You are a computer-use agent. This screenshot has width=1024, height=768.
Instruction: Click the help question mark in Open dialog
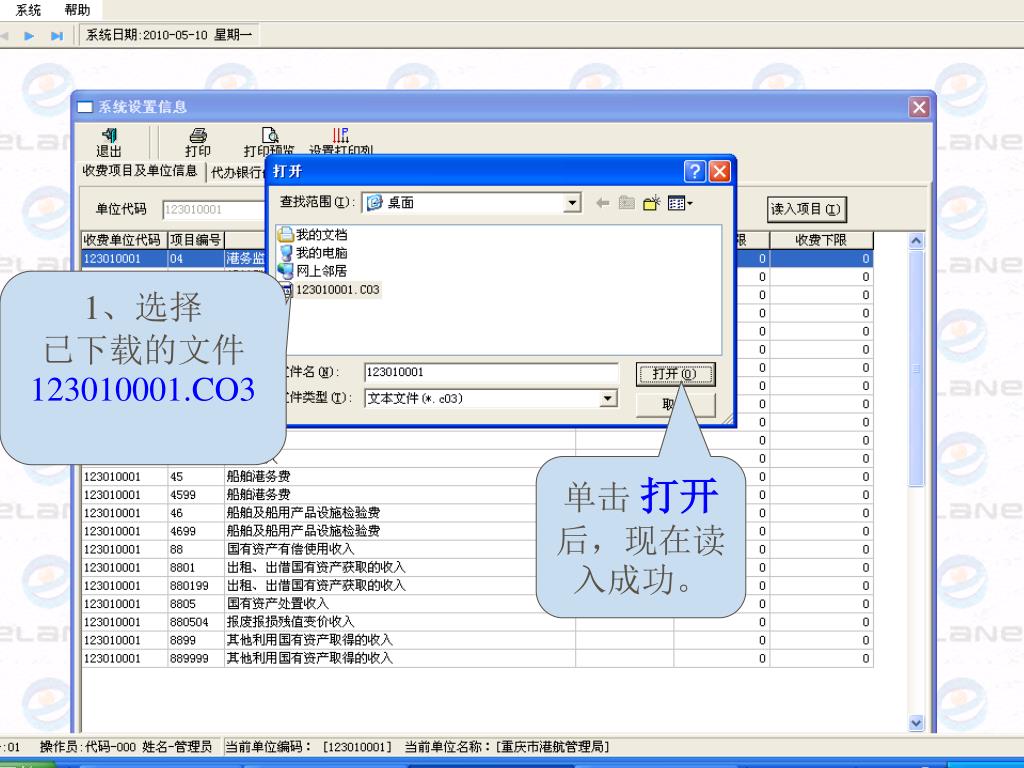coord(694,171)
